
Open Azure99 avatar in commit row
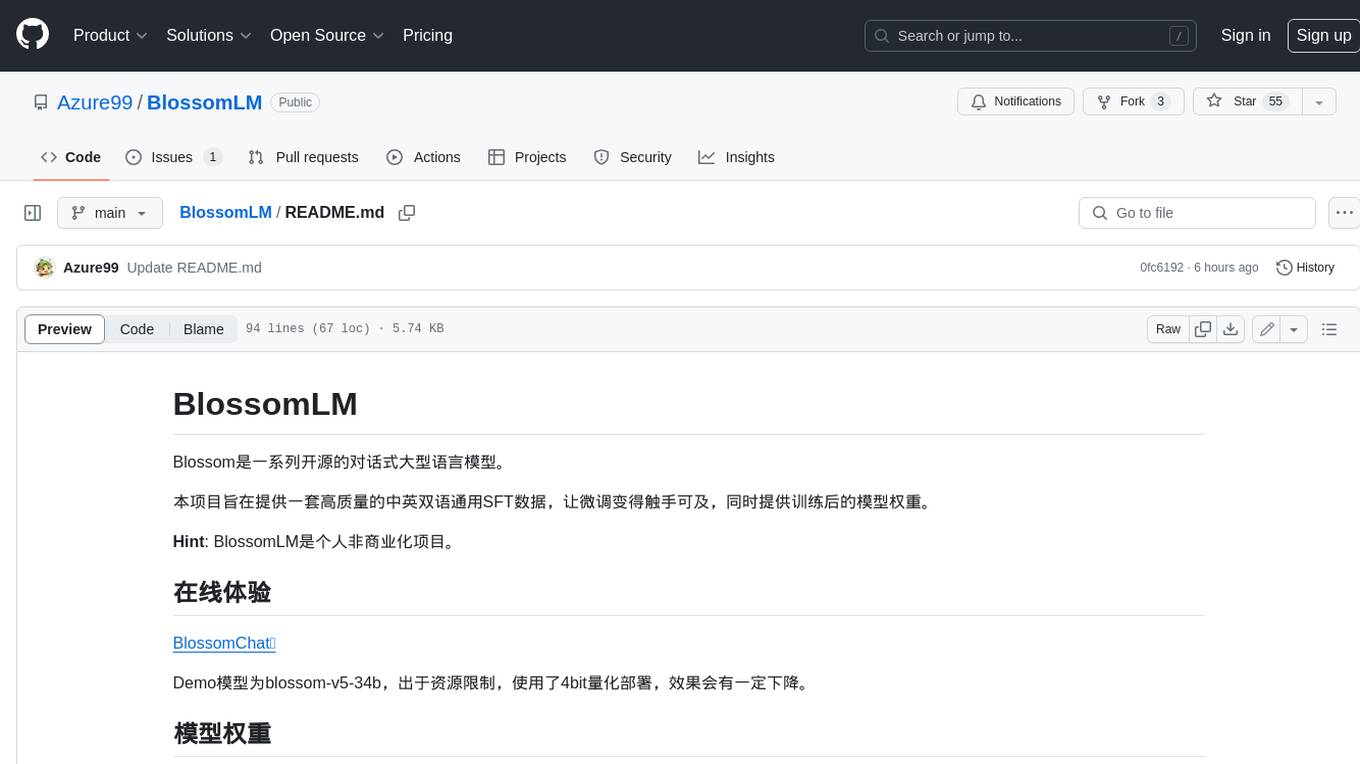[44, 268]
